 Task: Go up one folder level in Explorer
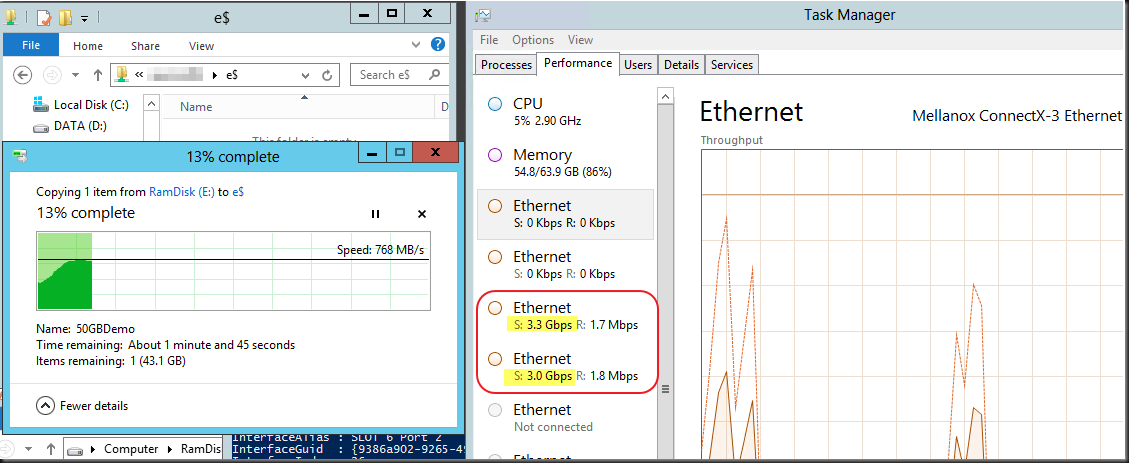(x=98, y=75)
